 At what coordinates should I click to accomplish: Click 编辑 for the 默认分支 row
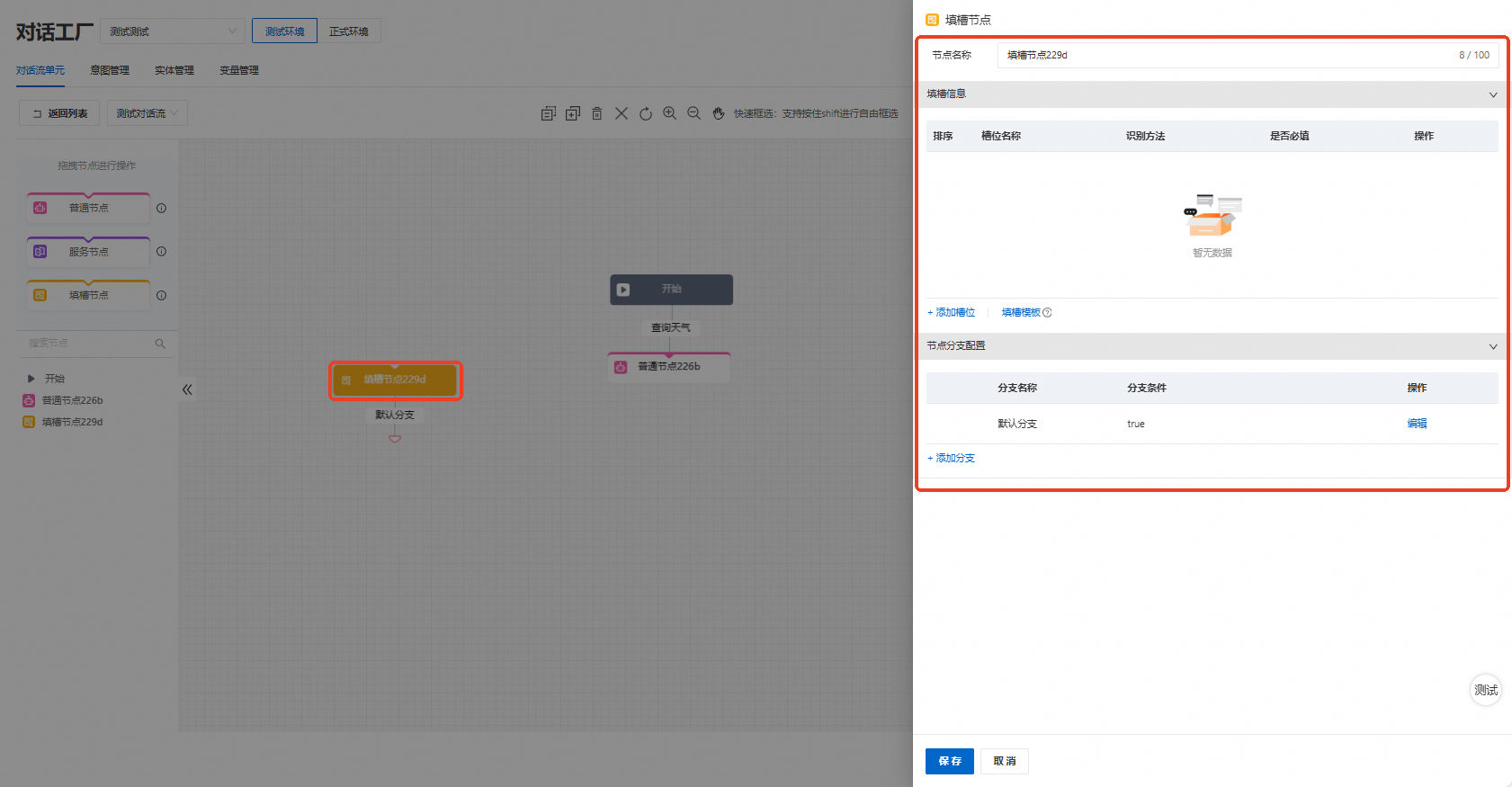pos(1418,424)
